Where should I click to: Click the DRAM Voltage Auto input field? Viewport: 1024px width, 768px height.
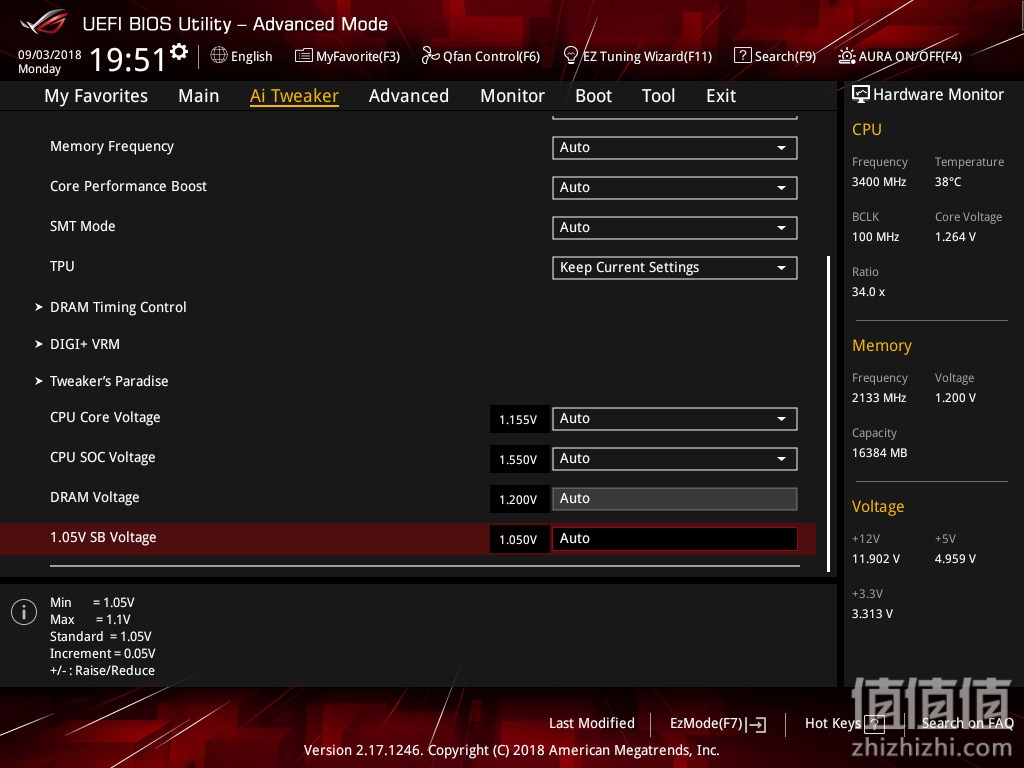(x=675, y=499)
